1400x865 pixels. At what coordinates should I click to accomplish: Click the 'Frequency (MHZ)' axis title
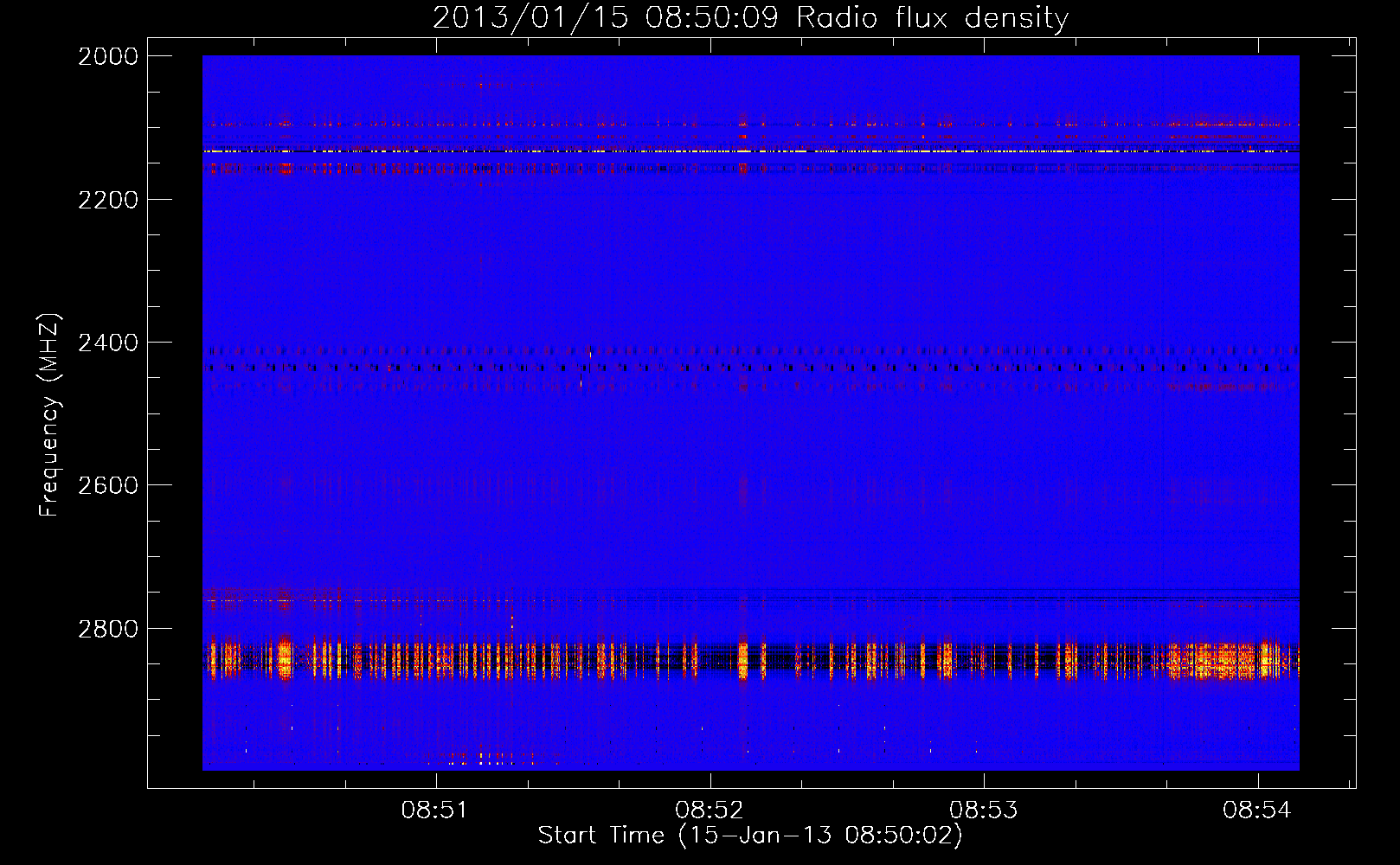click(x=50, y=415)
